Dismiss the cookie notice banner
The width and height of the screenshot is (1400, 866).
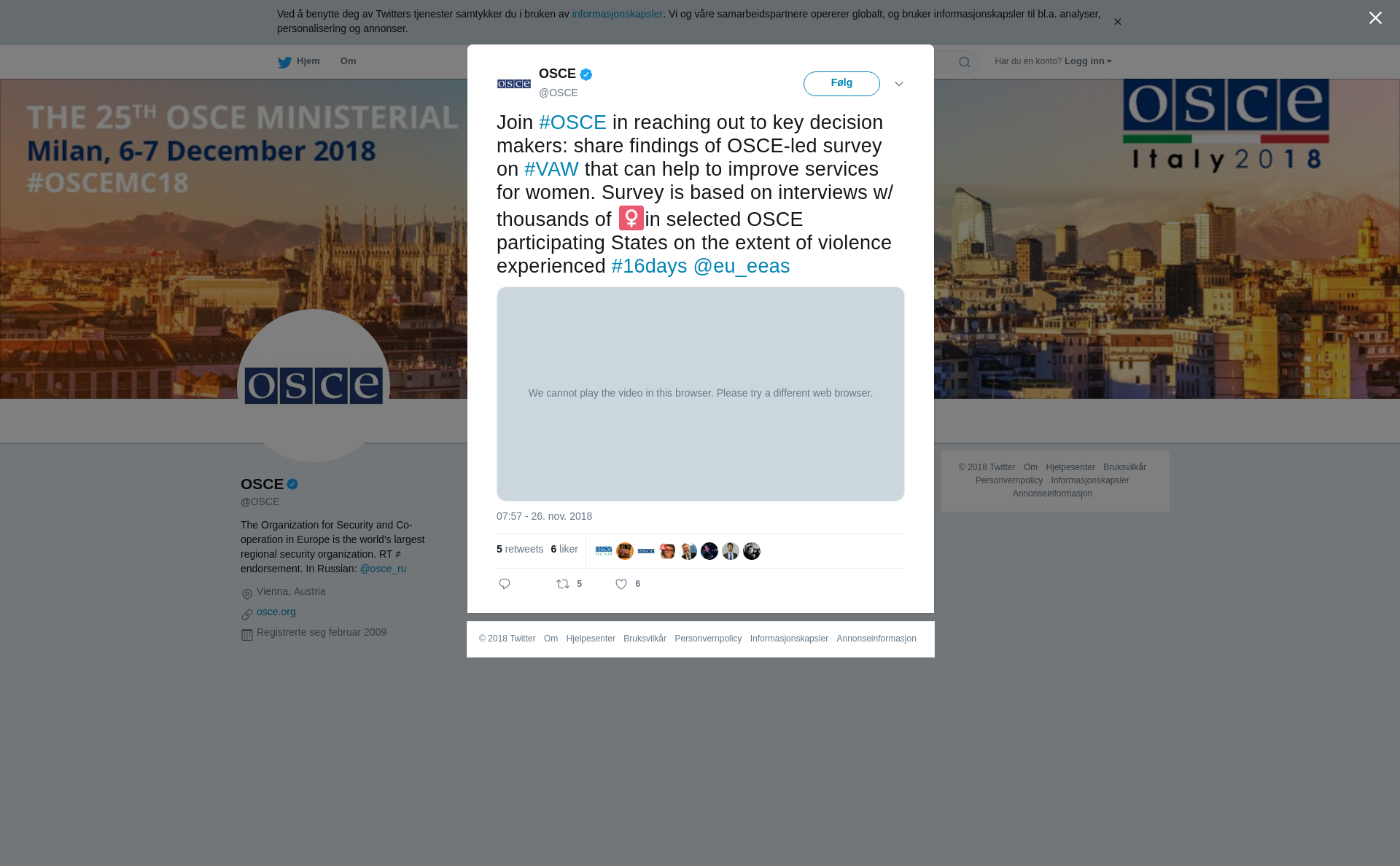click(x=1117, y=22)
